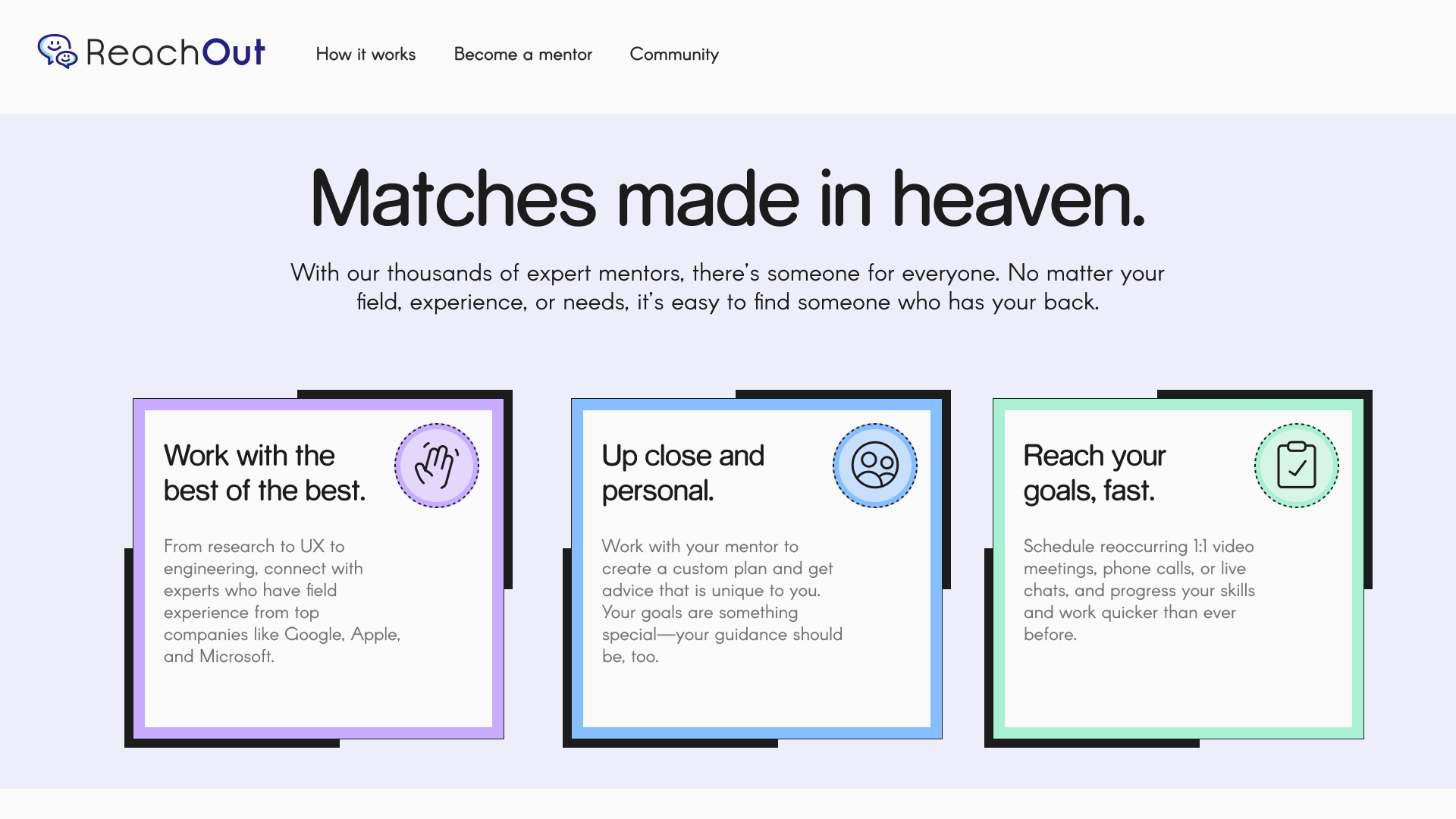Go to Become a mentor page
This screenshot has width=1456, height=819.
click(x=522, y=55)
